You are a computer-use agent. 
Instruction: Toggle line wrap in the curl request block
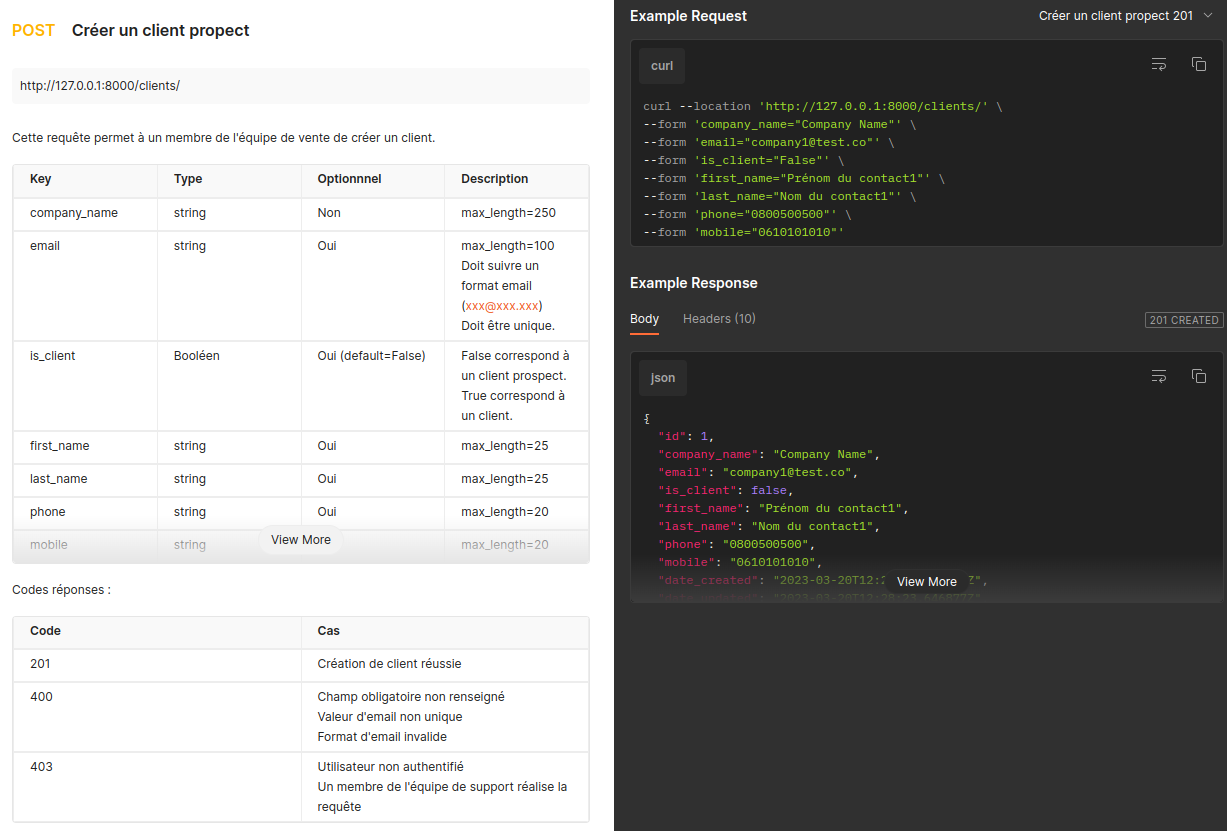point(1159,65)
